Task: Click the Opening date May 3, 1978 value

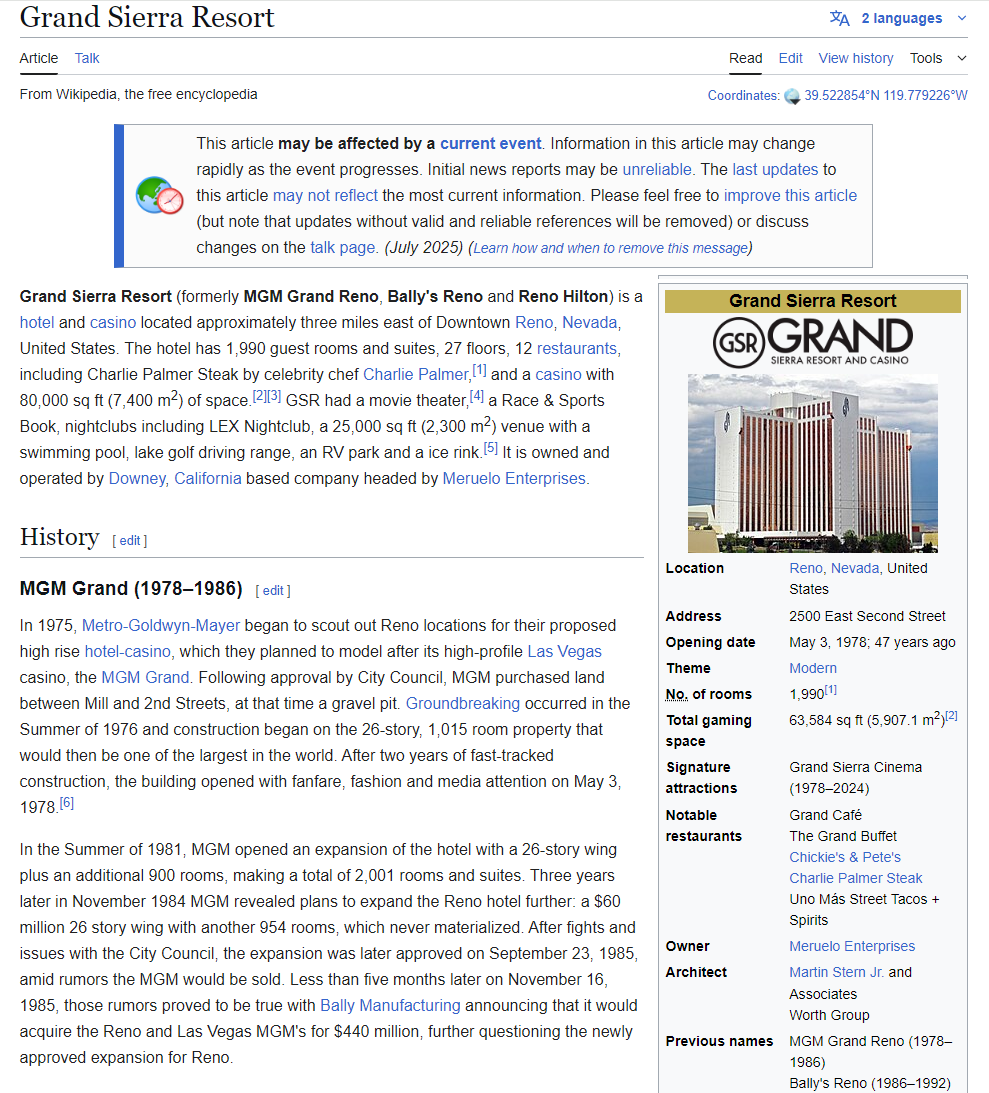Action: [872, 643]
